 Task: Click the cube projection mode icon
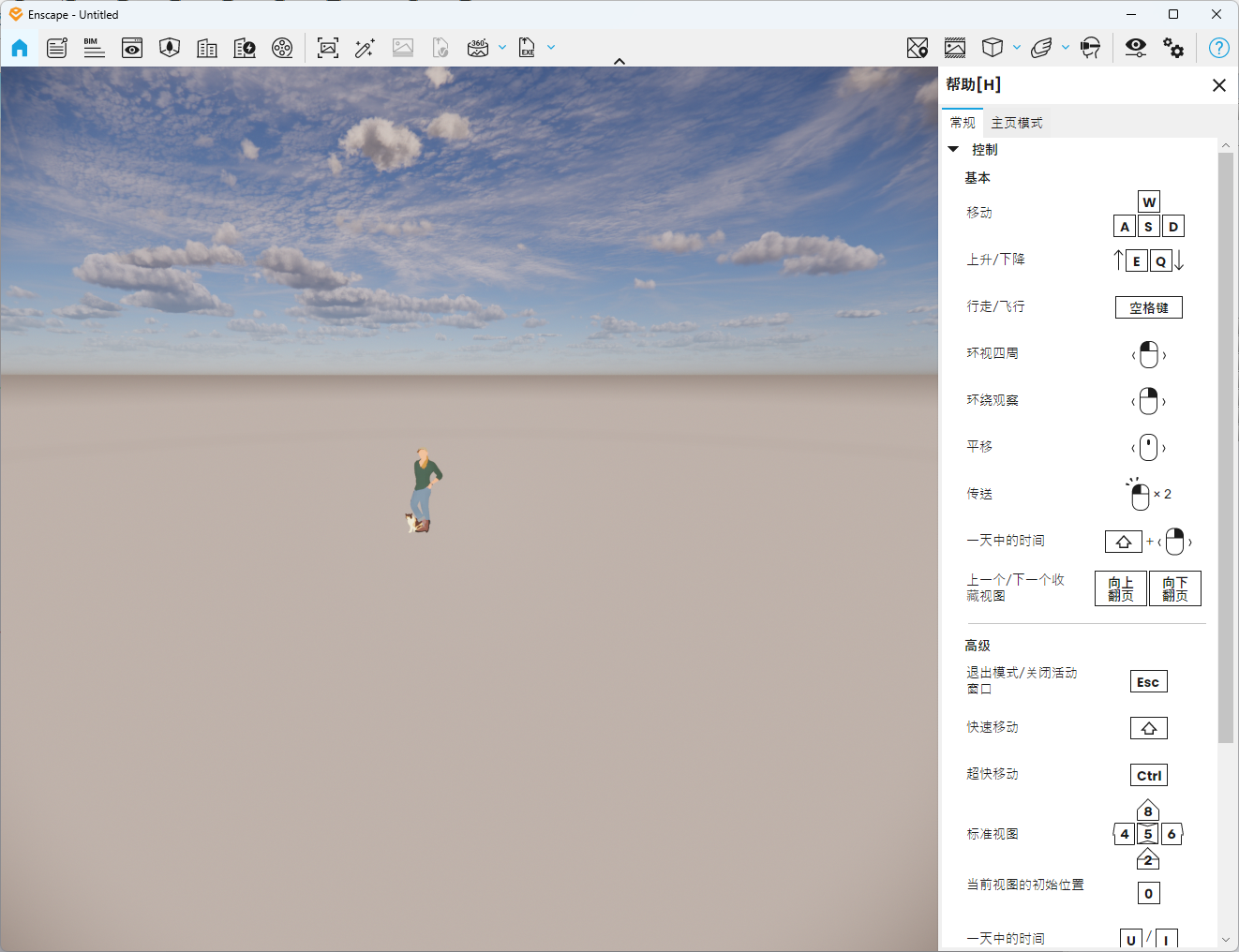click(993, 48)
